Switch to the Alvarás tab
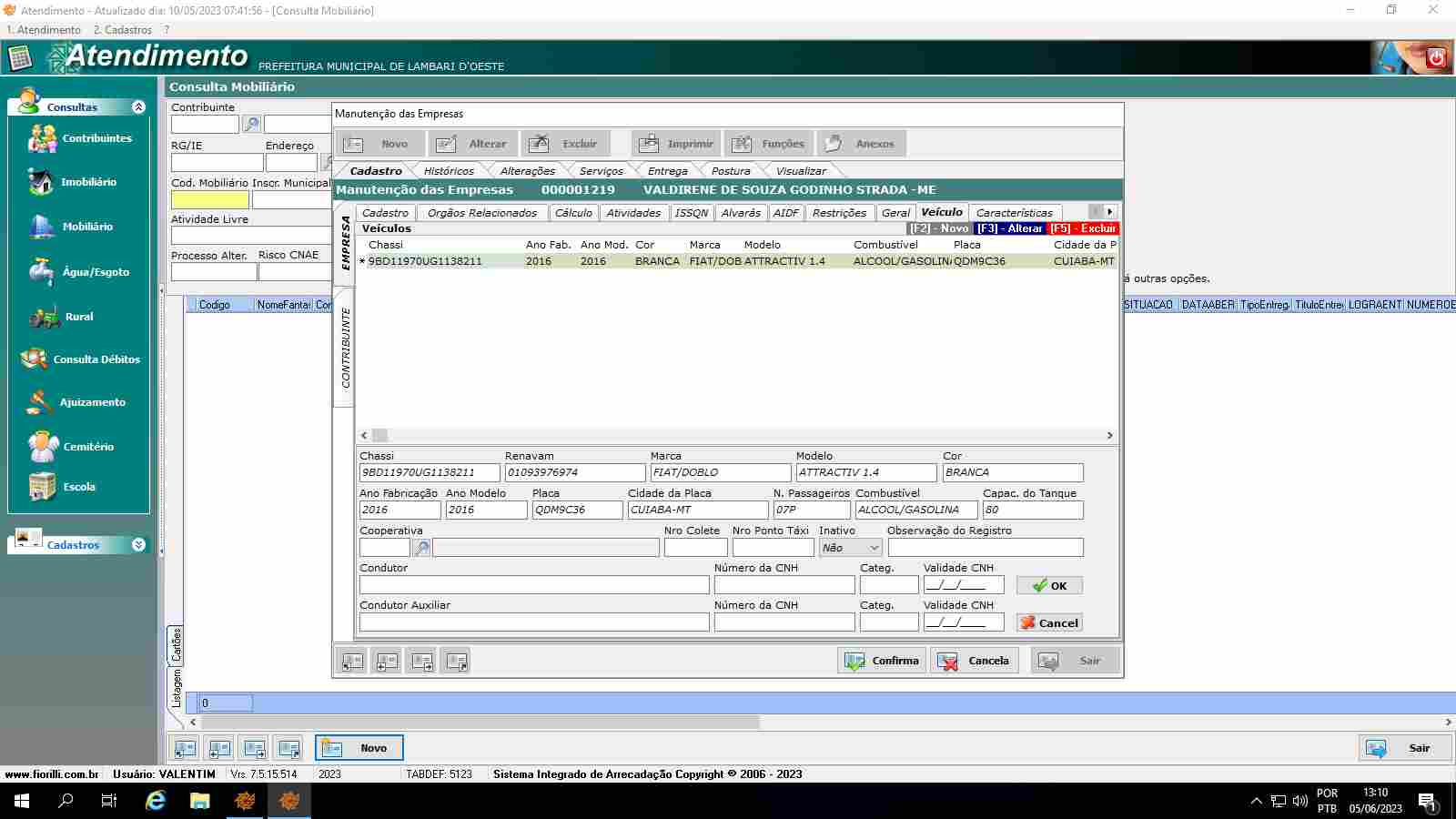1456x819 pixels. 740,213
